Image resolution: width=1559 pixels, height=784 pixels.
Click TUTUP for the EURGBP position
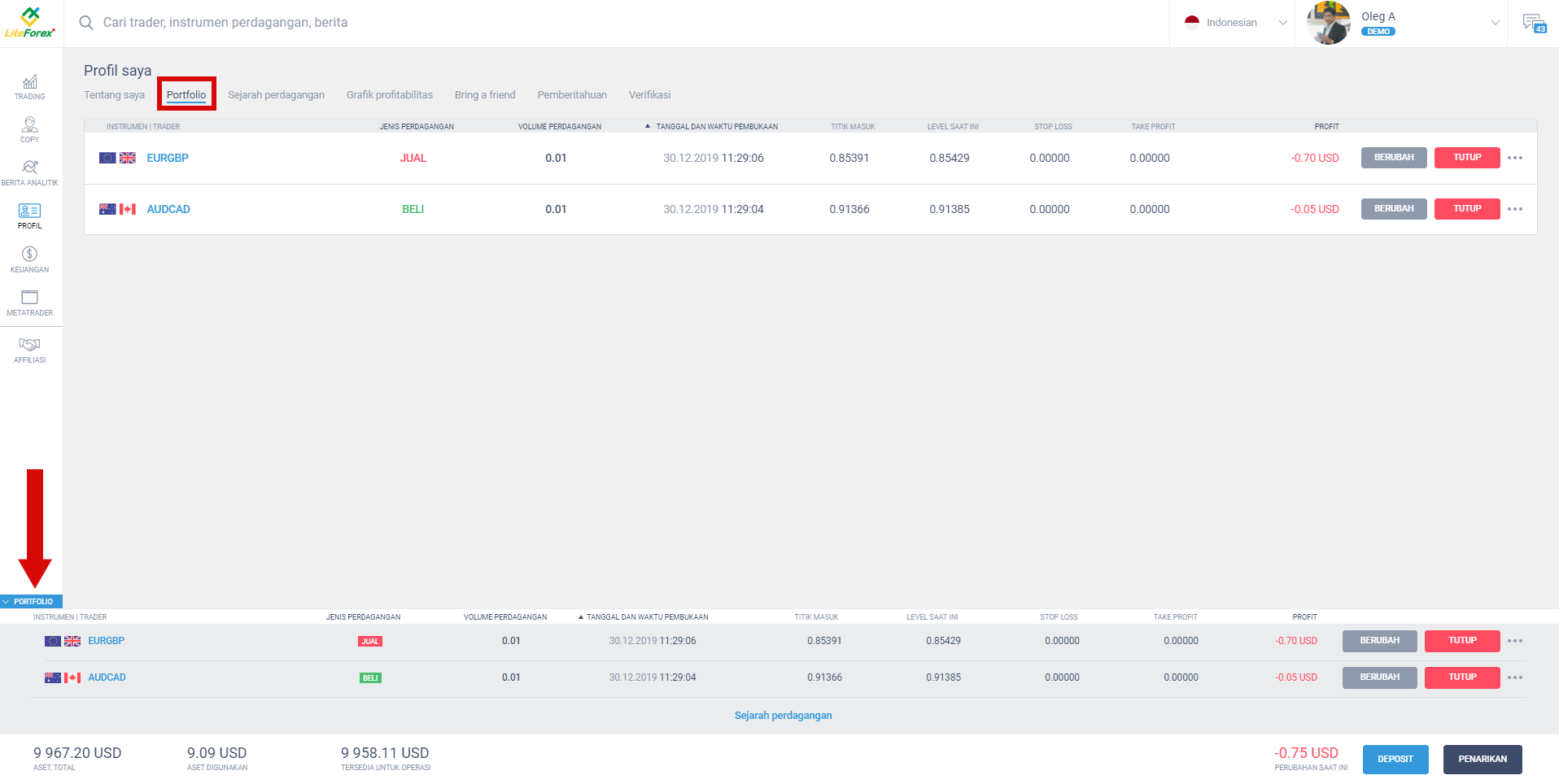1467,158
